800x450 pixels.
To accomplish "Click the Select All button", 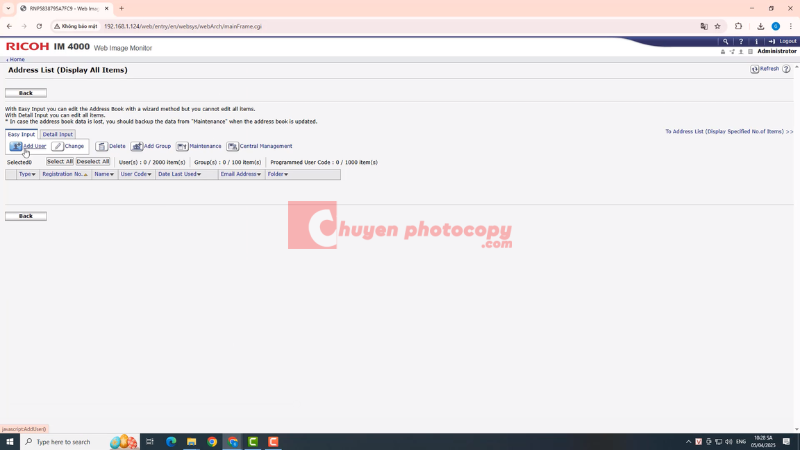I will pos(60,162).
